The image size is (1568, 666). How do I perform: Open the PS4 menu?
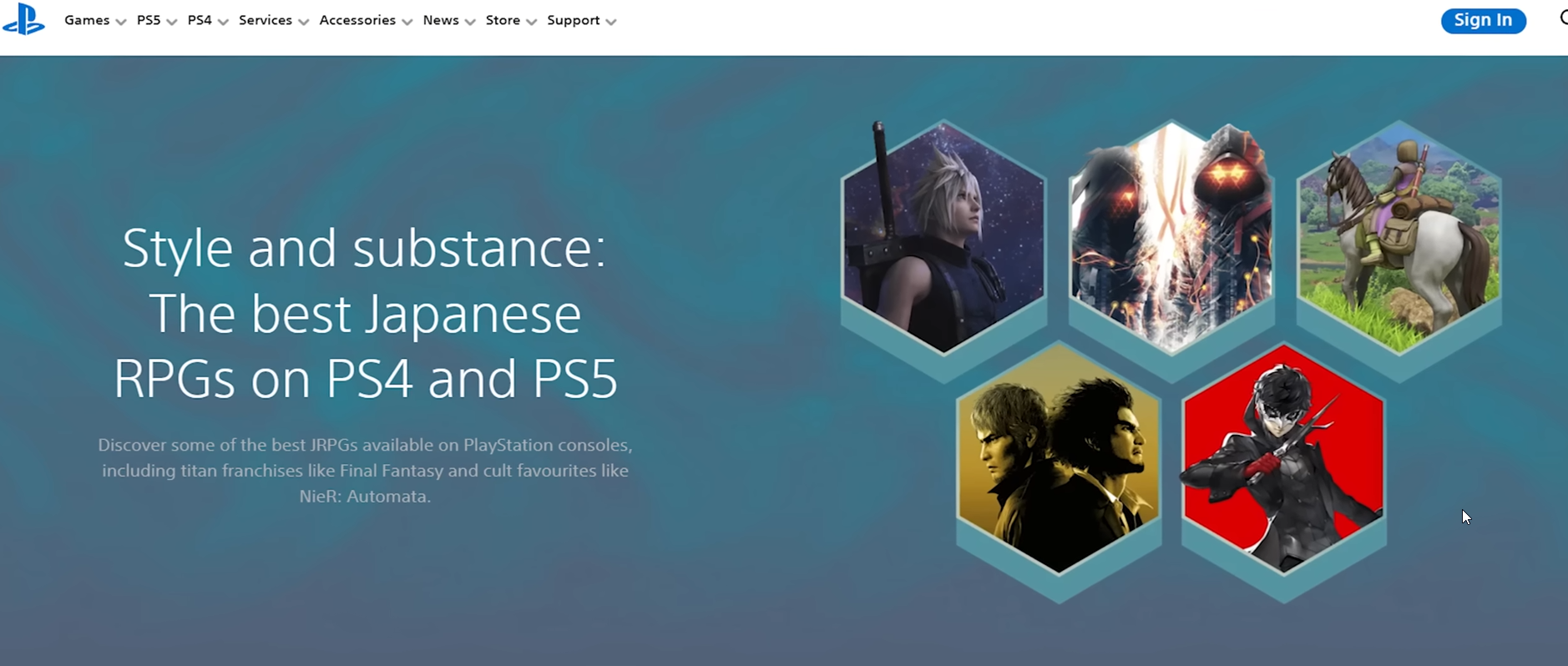(x=200, y=20)
